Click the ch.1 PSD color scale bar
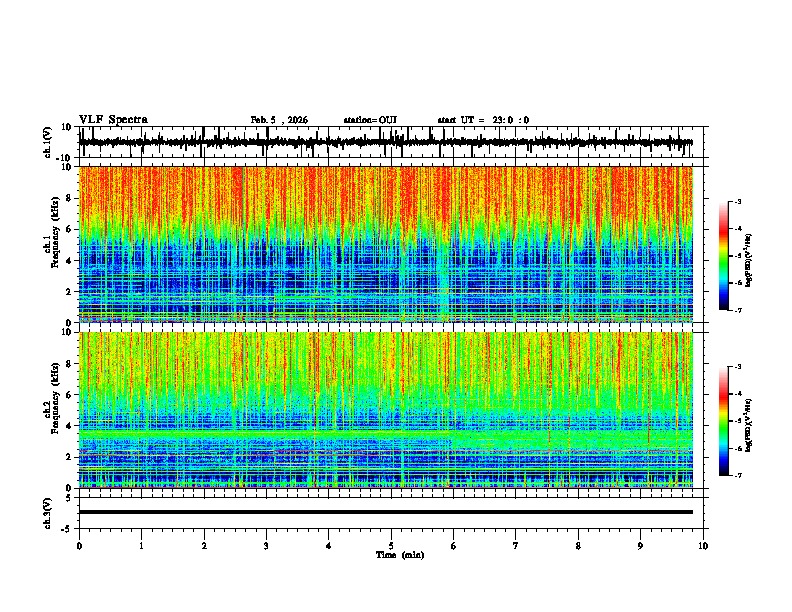The image size is (792, 612). point(723,256)
